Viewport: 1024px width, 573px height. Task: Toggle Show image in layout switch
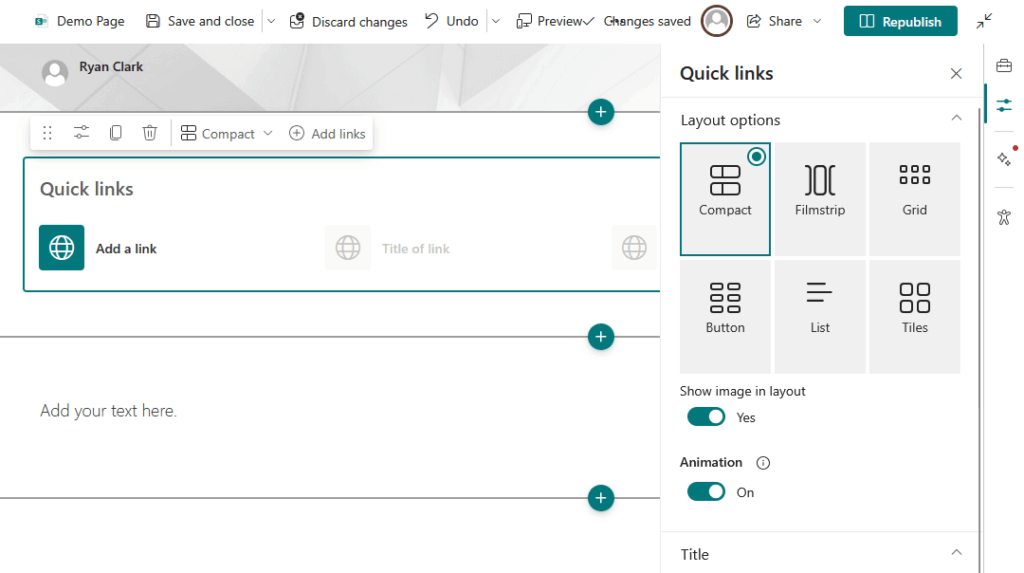point(706,417)
